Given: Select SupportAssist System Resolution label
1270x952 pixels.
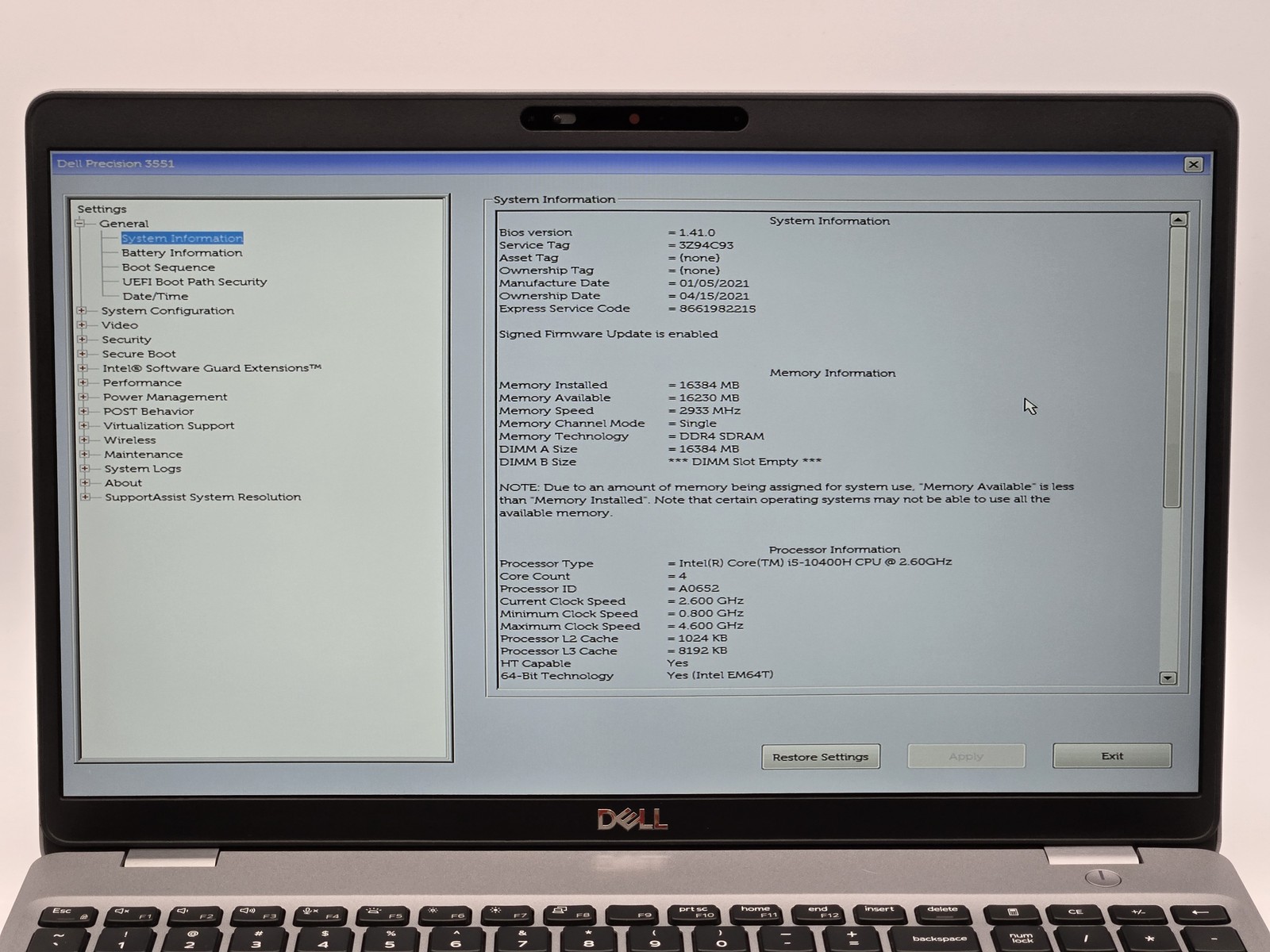Looking at the screenshot, I should (x=203, y=497).
